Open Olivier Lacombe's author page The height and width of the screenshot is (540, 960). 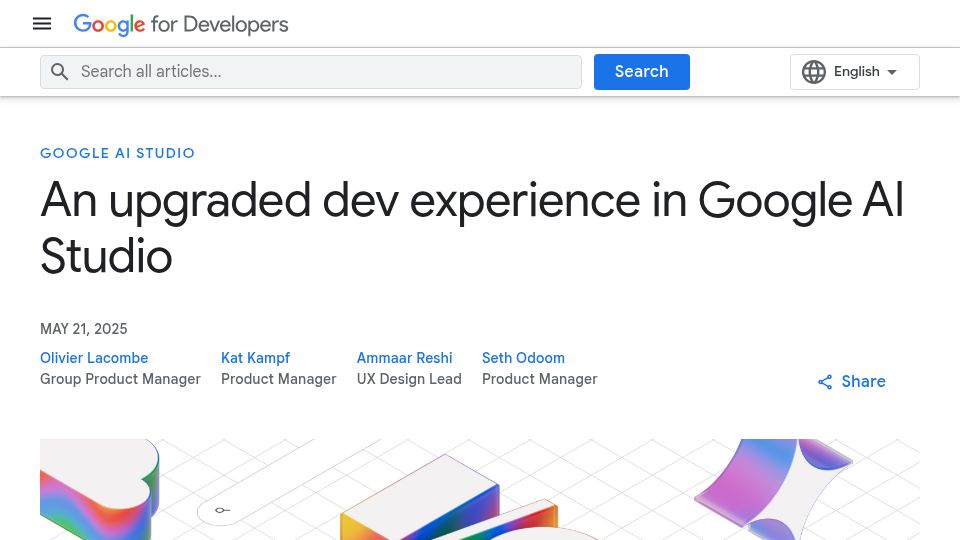[94, 358]
